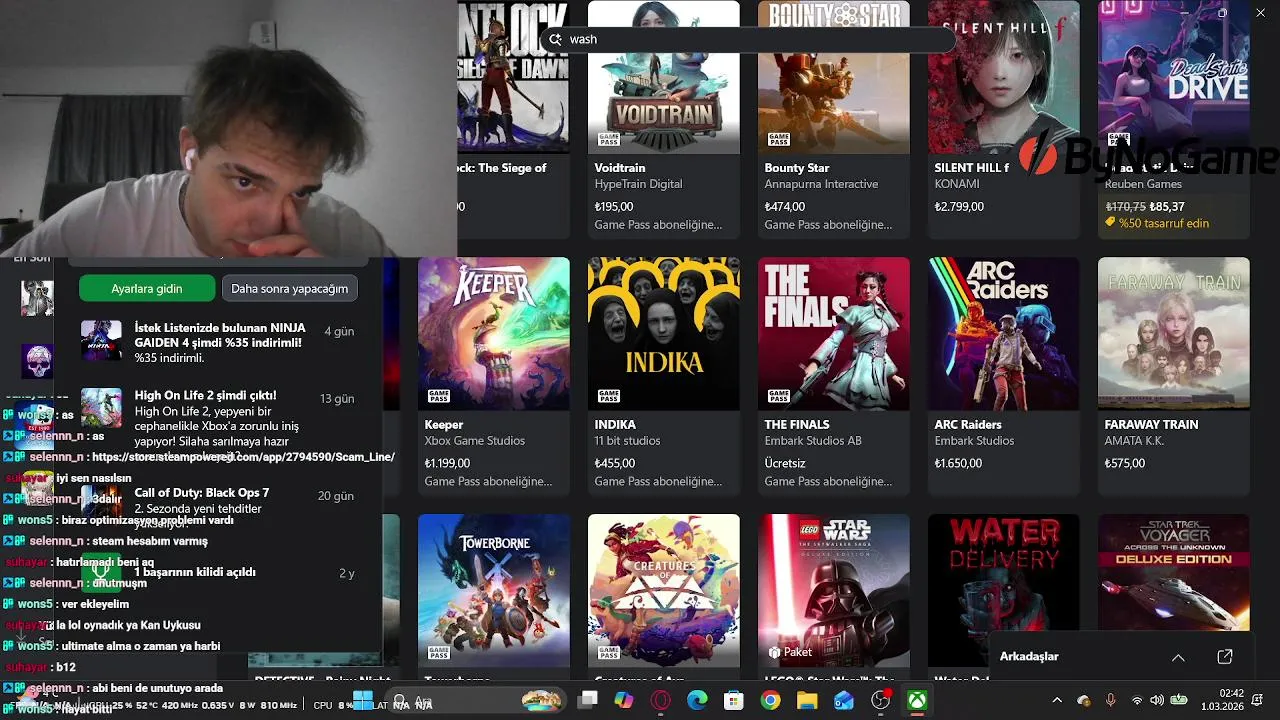Click the search field containing 'wash'
Image resolution: width=1280 pixels, height=720 pixels.
[x=748, y=39]
